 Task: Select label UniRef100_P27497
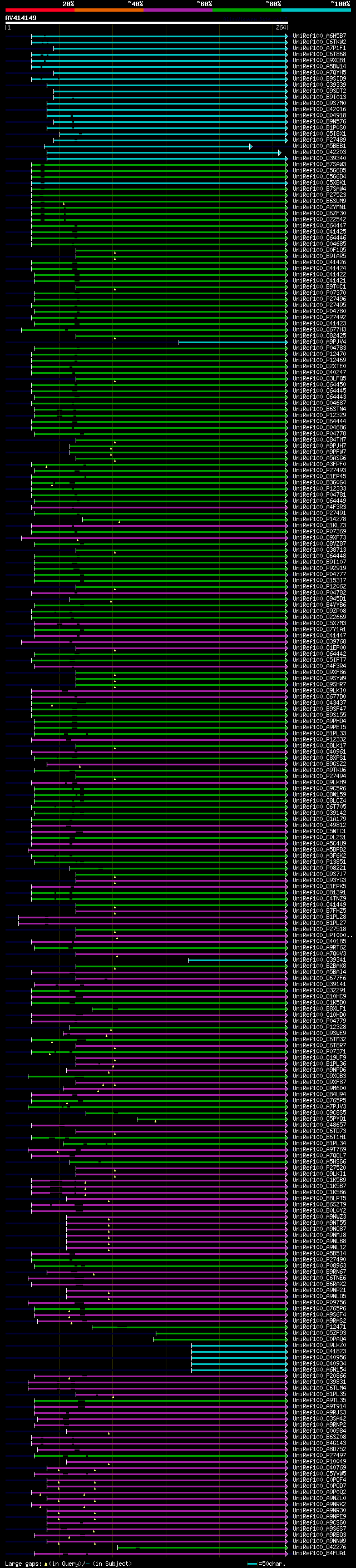pos(319,1456)
